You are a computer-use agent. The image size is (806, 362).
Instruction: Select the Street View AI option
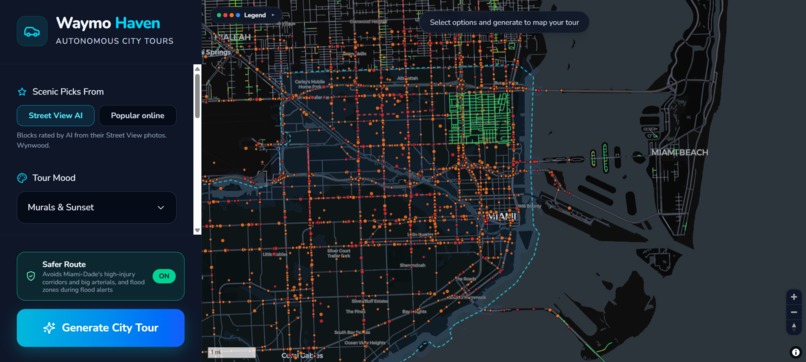click(56, 116)
